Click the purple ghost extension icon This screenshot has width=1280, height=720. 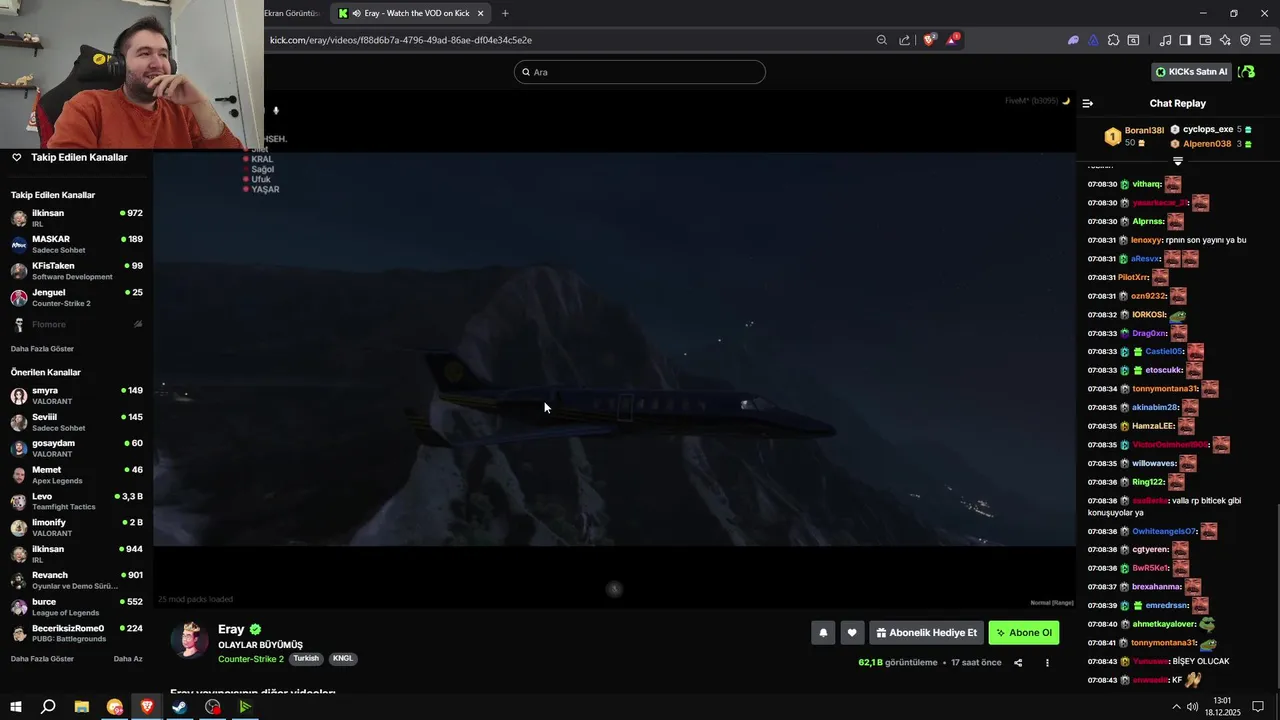[x=1073, y=40]
